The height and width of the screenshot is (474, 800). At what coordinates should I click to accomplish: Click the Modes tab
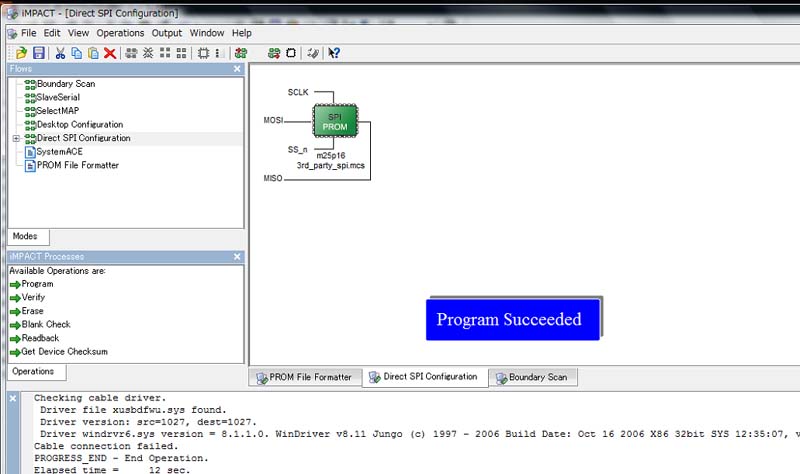pyautogui.click(x=25, y=236)
